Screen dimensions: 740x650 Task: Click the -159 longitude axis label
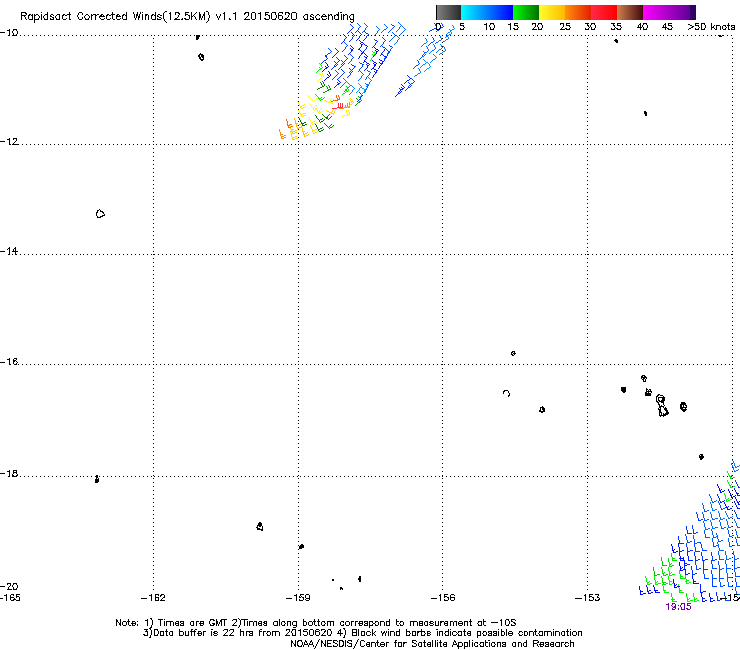pyautogui.click(x=298, y=598)
